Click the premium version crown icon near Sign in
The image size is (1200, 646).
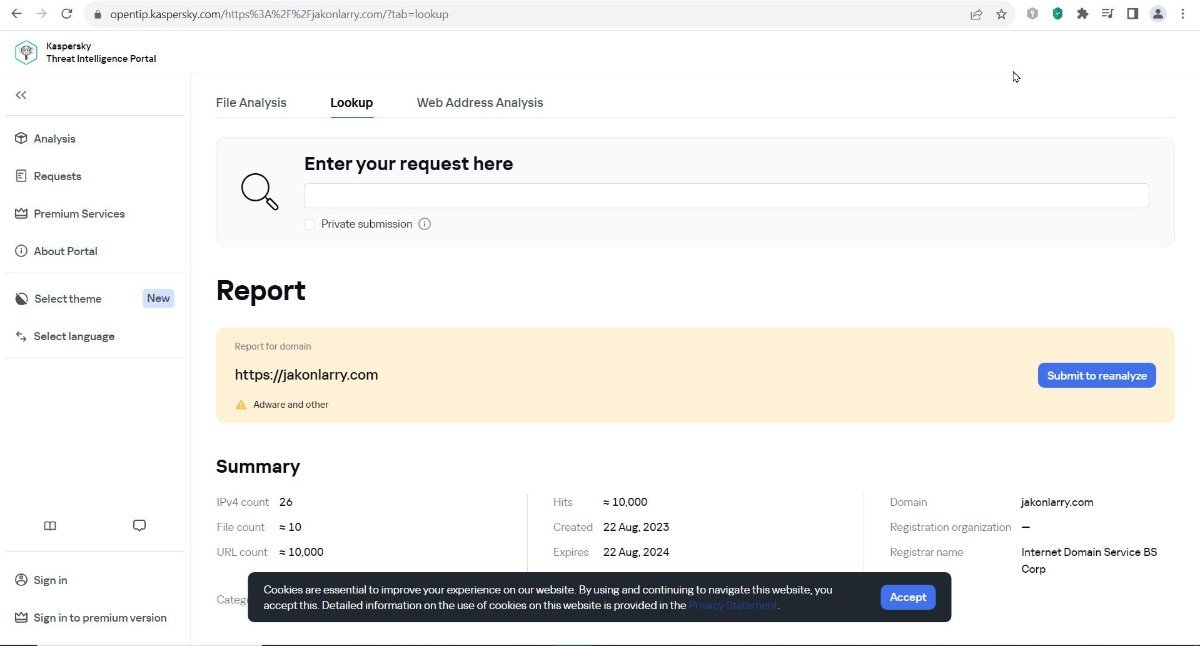[21, 618]
